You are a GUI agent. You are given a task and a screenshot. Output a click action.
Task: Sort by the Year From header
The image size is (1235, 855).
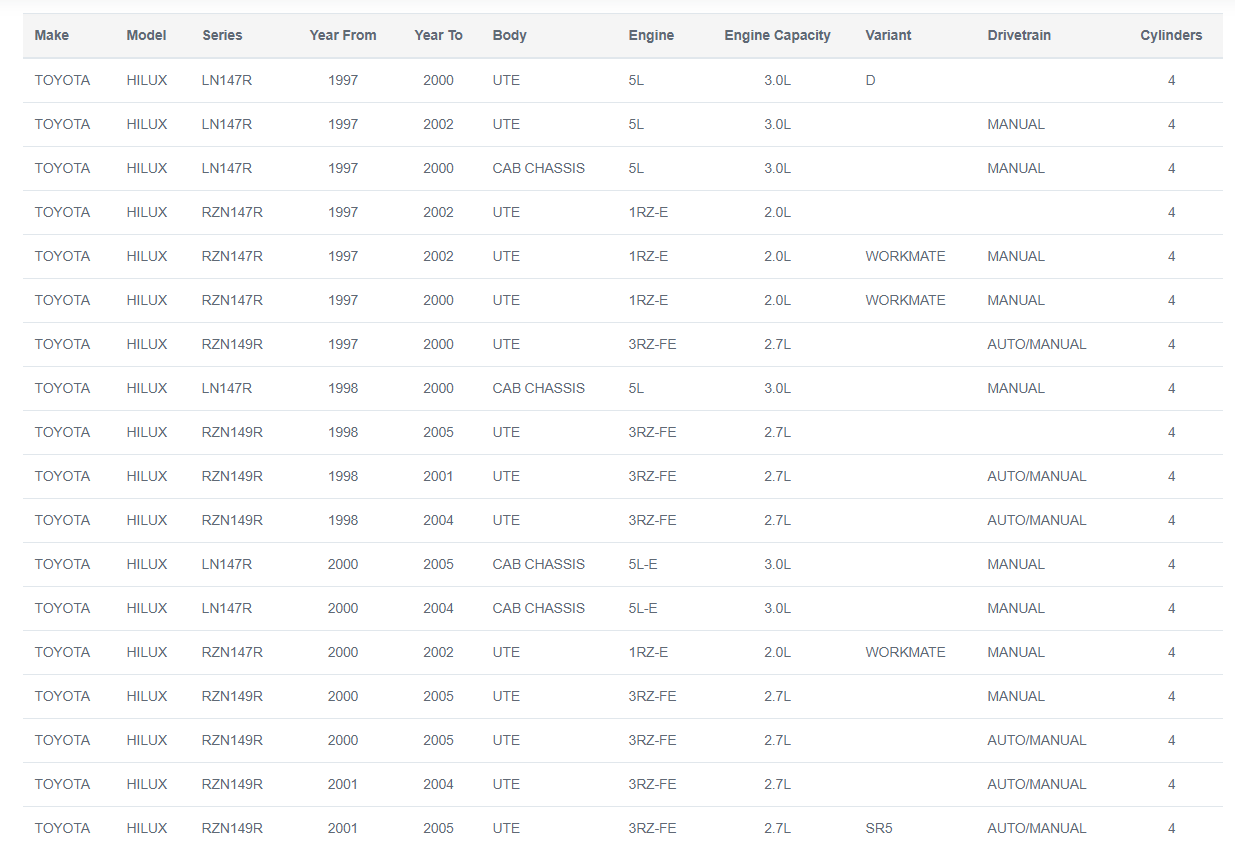pyautogui.click(x=343, y=35)
